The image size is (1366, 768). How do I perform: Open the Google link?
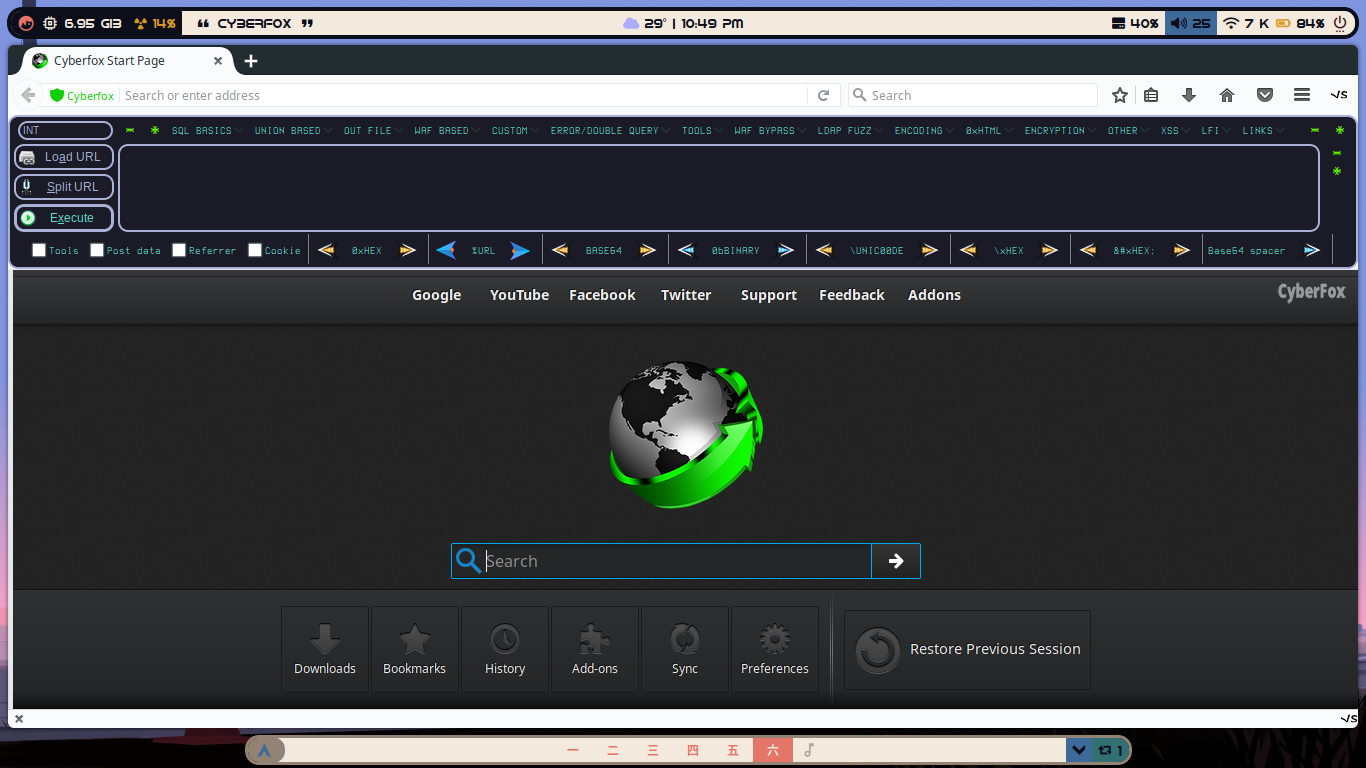click(x=437, y=295)
